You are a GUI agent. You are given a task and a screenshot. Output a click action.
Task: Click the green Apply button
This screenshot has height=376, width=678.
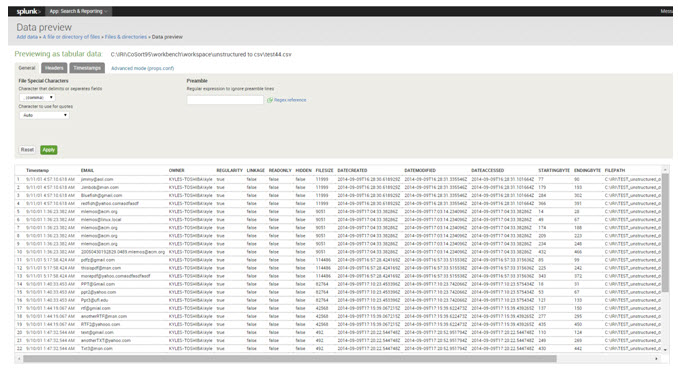[x=49, y=150]
